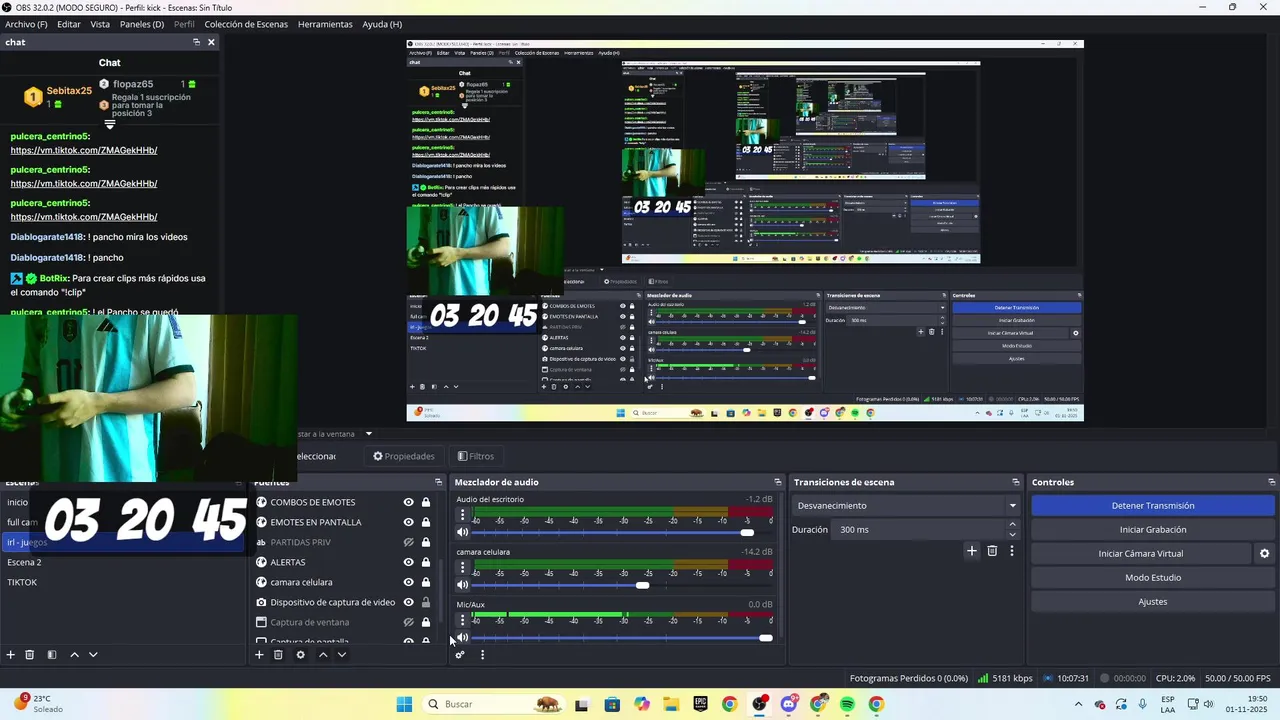Move source up in Fuentes list
1280x720 pixels.
[322, 655]
